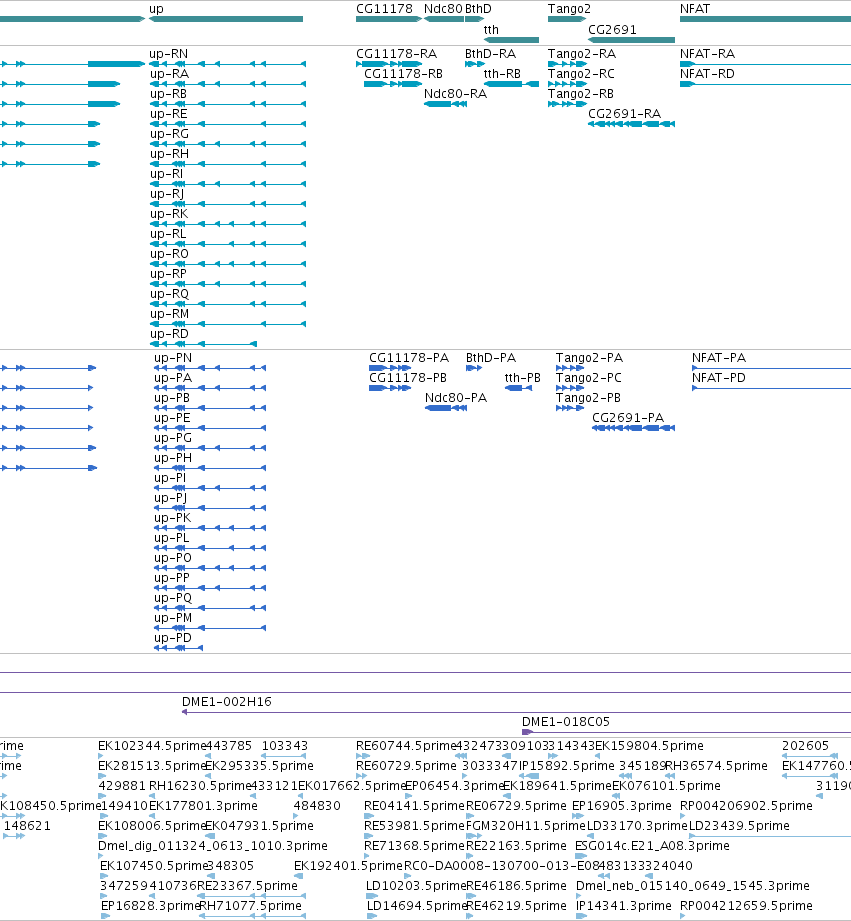Select the LD23439.5prime EST label
Image resolution: width=851 pixels, height=921 pixels.
[739, 825]
